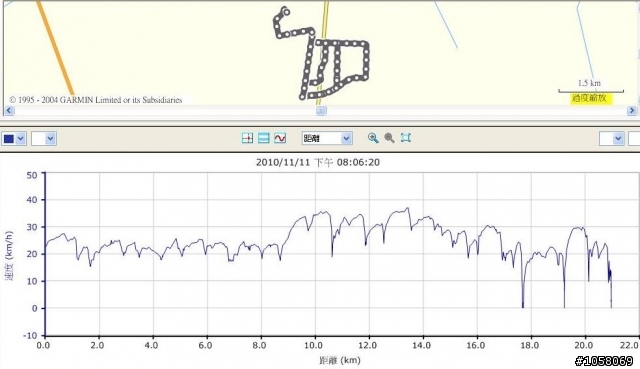Click the map horizontal scrollbar thumb
Viewport: 640px width, 369px height.
click(x=321, y=111)
